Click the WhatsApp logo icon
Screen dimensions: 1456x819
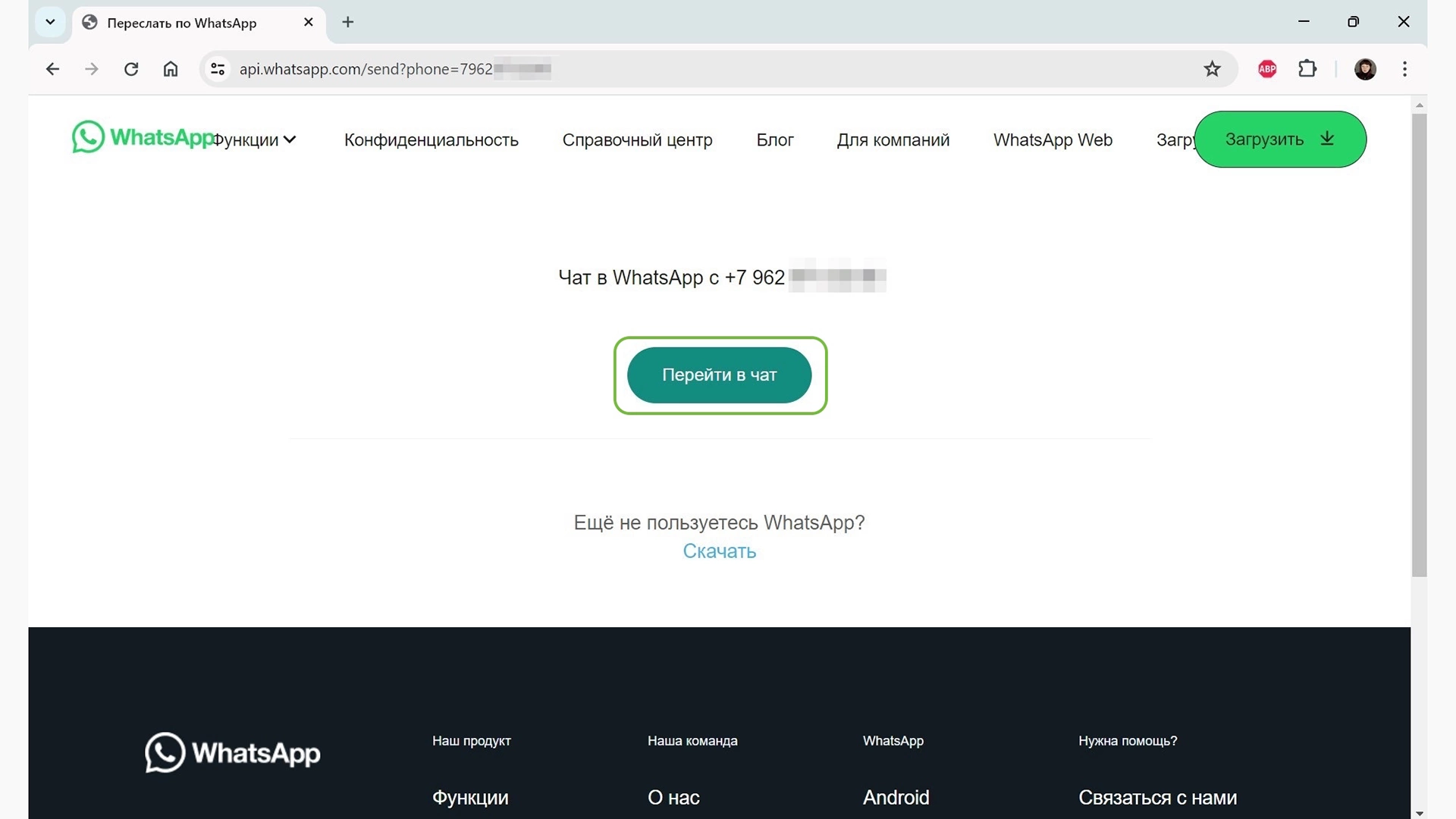pos(88,137)
